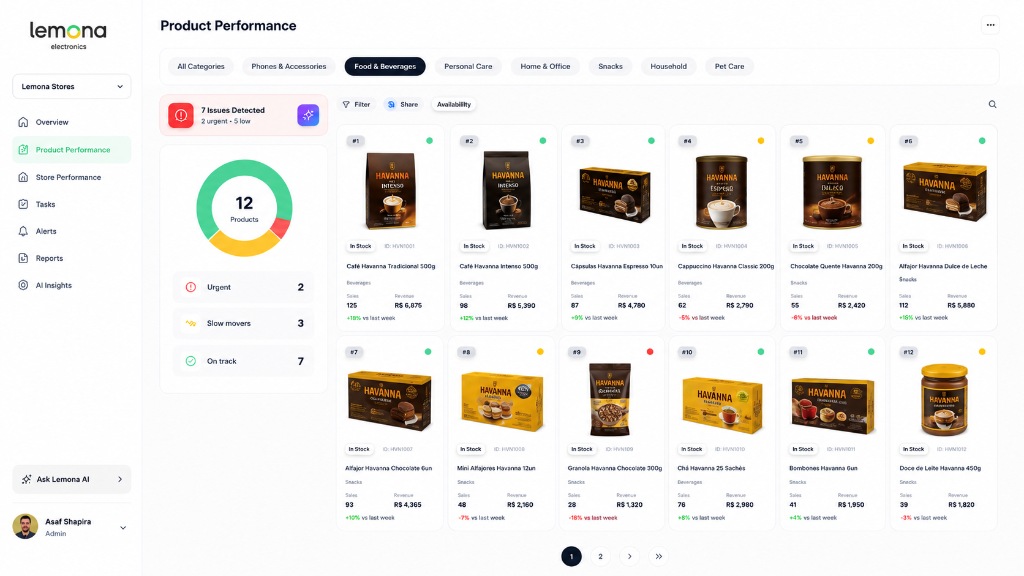The height and width of the screenshot is (576, 1024).
Task: Click Alfajor Havanna Chocolate 6un title
Action: 389,468
